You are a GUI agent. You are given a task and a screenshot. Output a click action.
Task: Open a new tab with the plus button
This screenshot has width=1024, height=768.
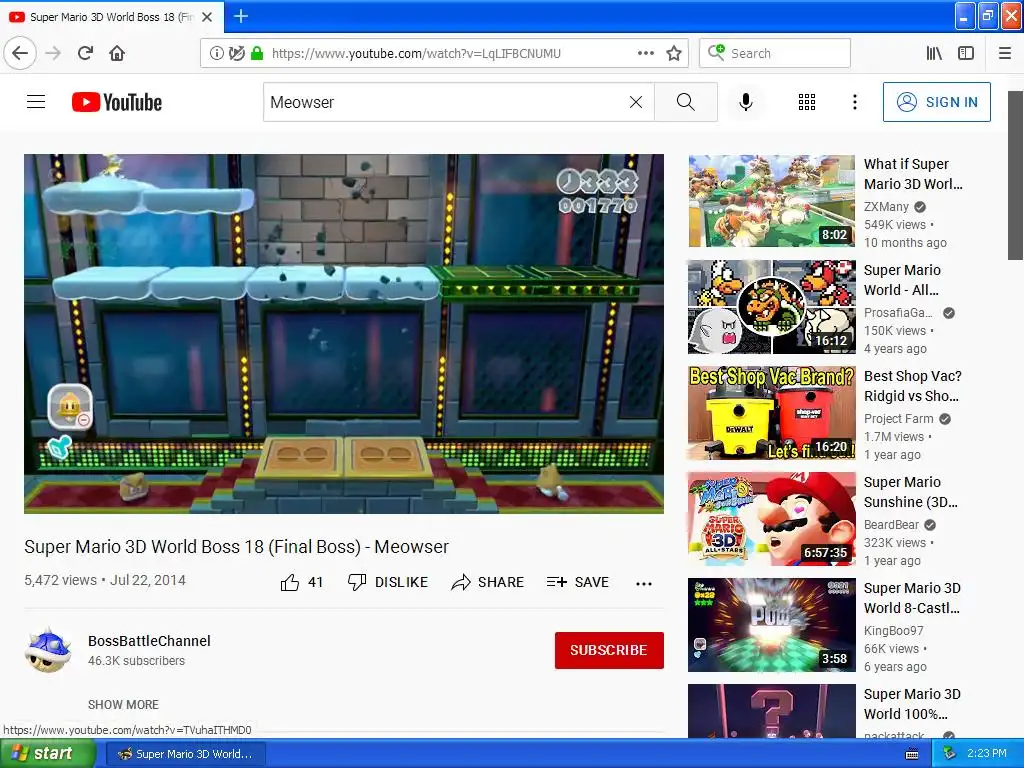coord(240,16)
